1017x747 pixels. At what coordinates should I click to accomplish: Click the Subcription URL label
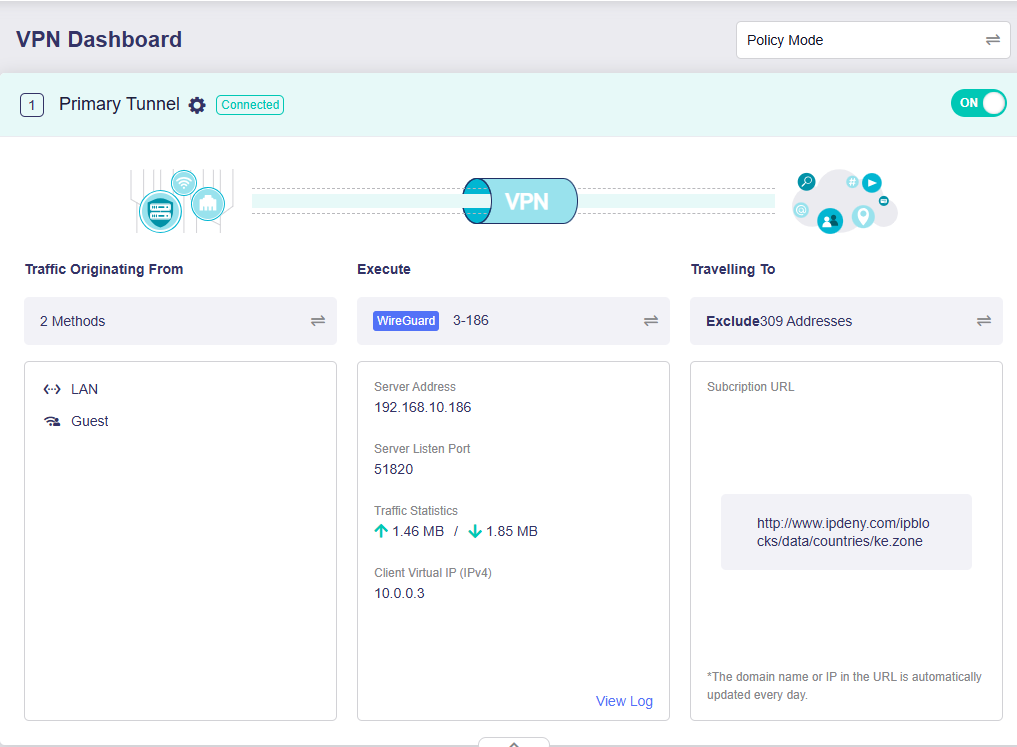(x=750, y=387)
